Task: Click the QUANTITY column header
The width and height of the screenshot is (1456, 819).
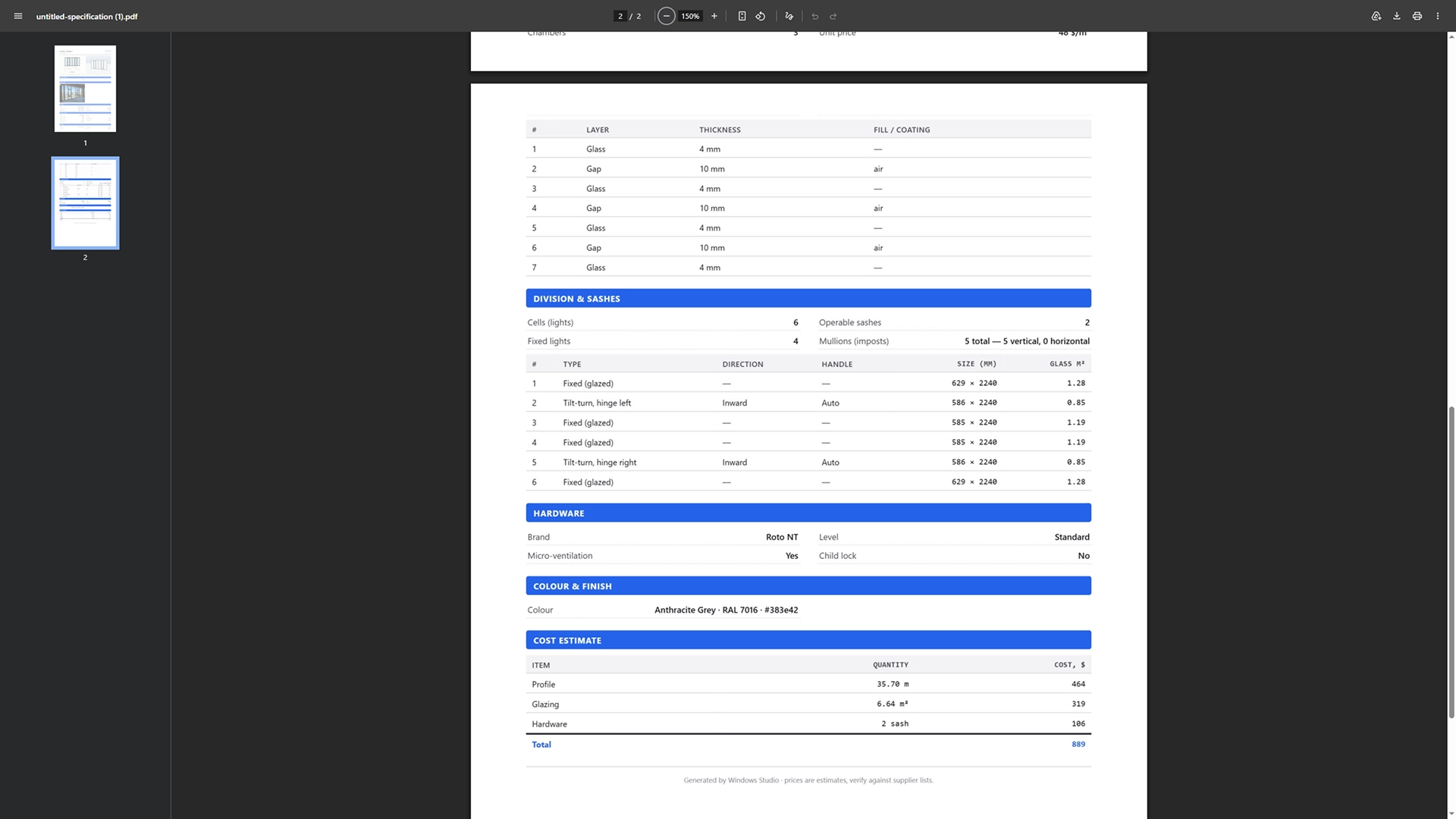Action: [890, 665]
